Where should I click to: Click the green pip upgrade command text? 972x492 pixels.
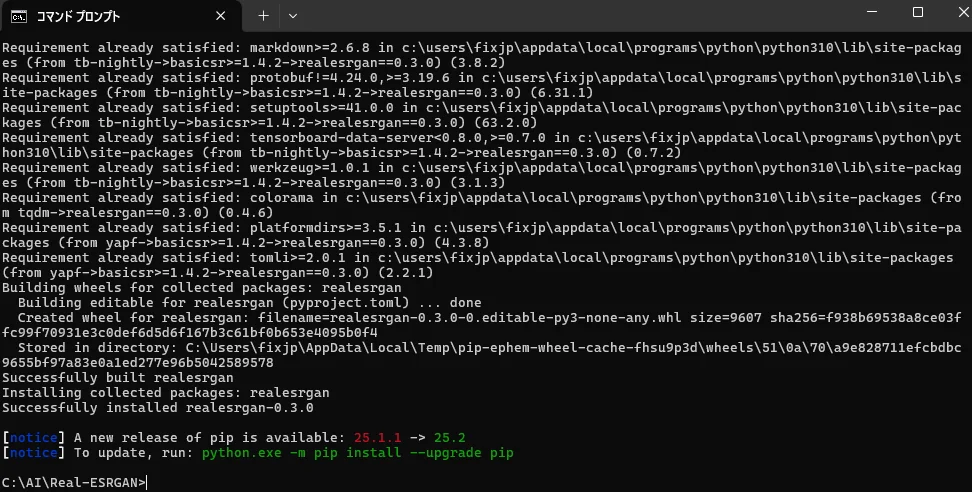[357, 453]
